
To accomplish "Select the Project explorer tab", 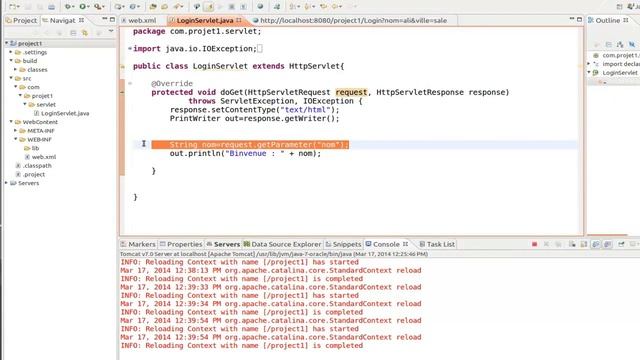I will click(21, 20).
